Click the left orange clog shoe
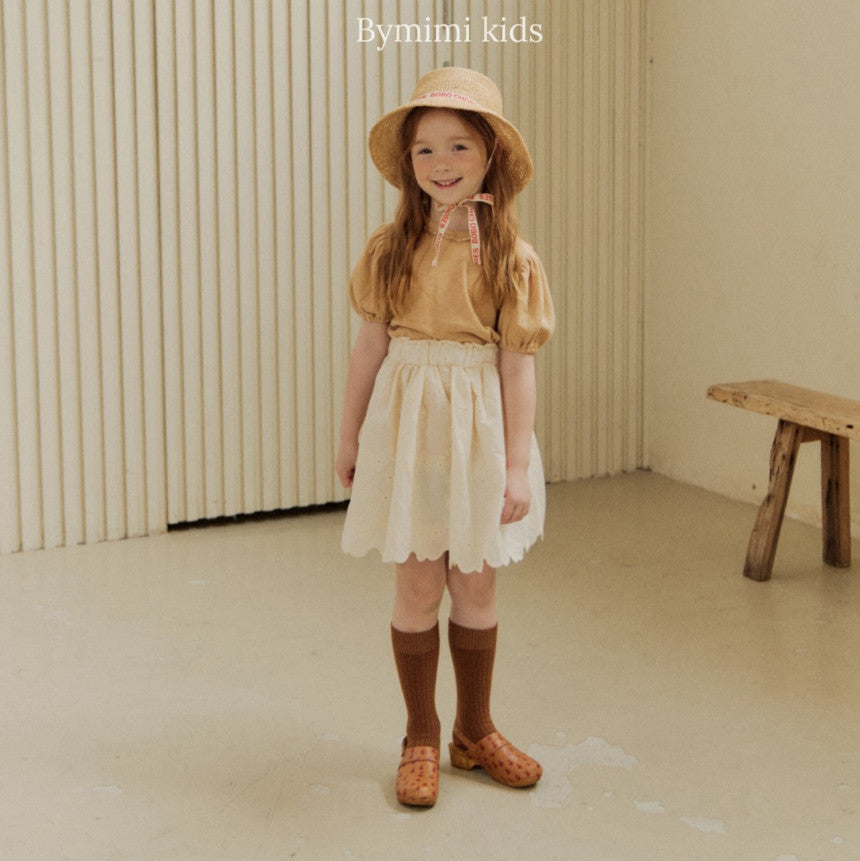The image size is (860, 861). pos(417,773)
